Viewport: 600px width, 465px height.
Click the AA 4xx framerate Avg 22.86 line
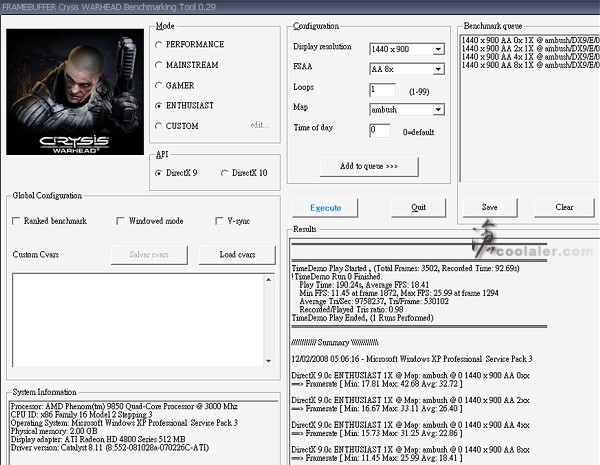(377, 433)
